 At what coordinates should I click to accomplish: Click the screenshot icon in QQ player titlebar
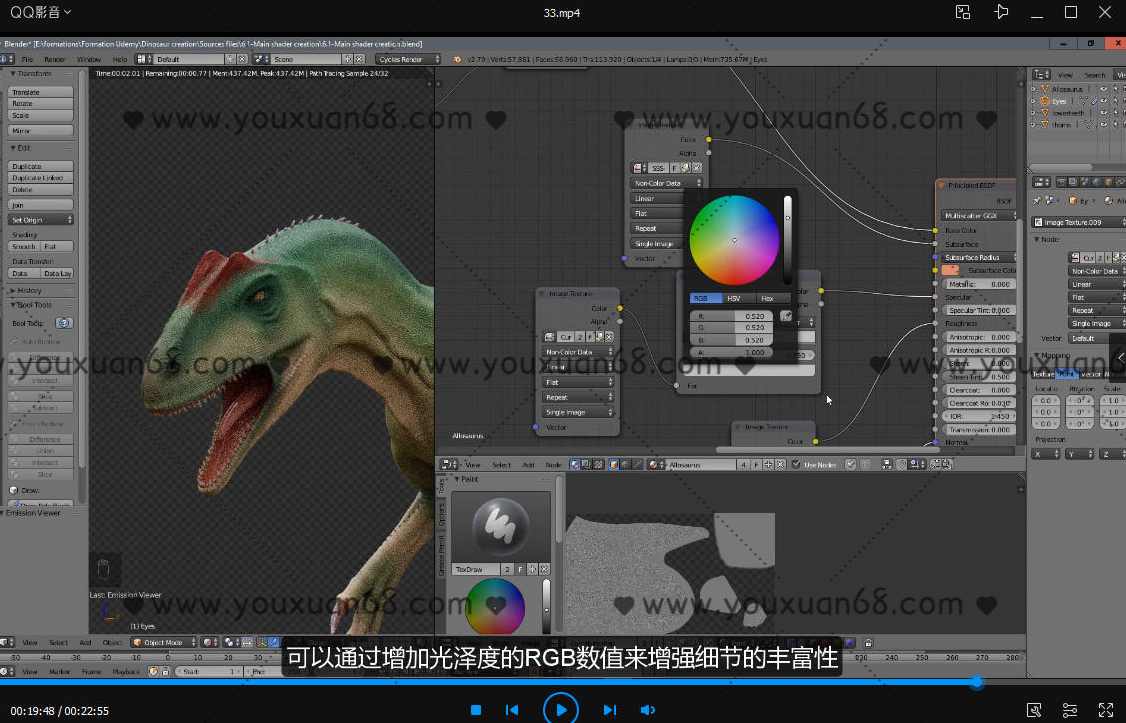click(x=963, y=12)
